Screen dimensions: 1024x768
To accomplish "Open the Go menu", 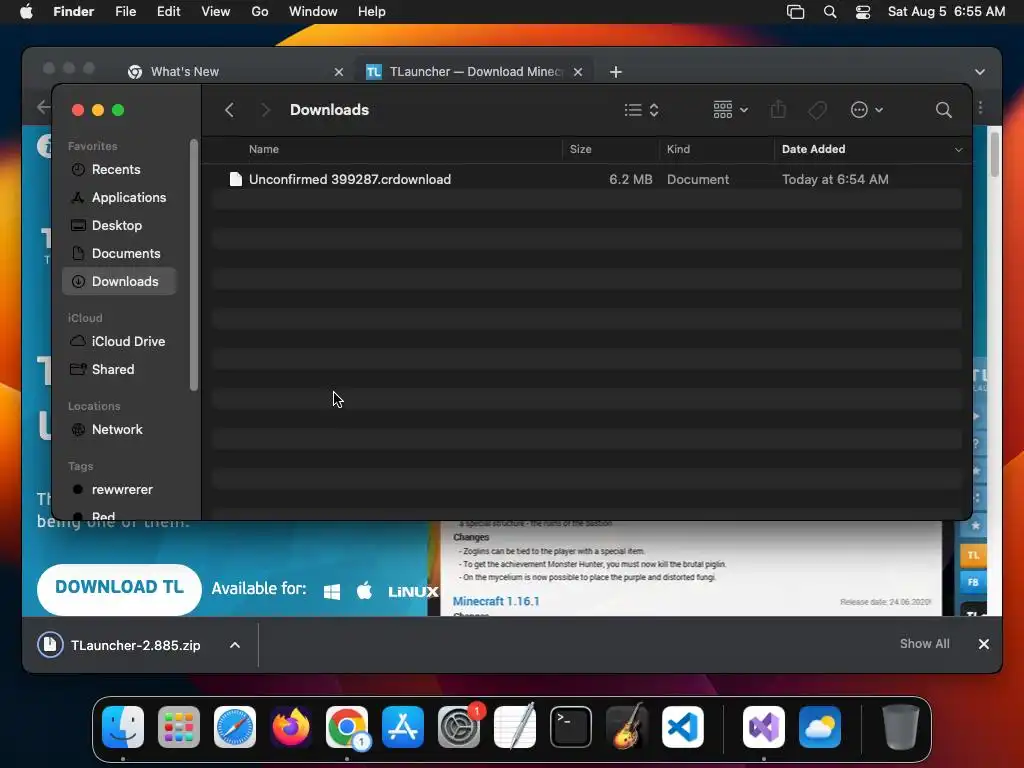I will pos(260,12).
